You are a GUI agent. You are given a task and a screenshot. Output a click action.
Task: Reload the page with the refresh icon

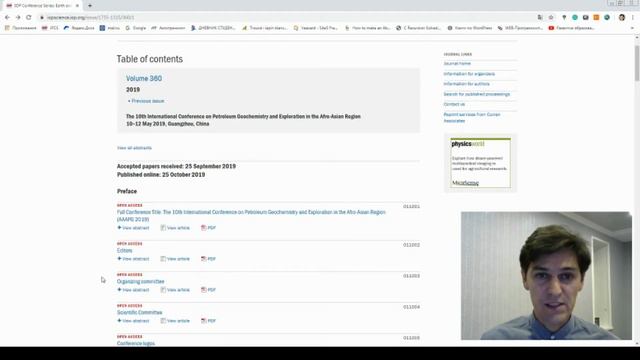point(29,18)
